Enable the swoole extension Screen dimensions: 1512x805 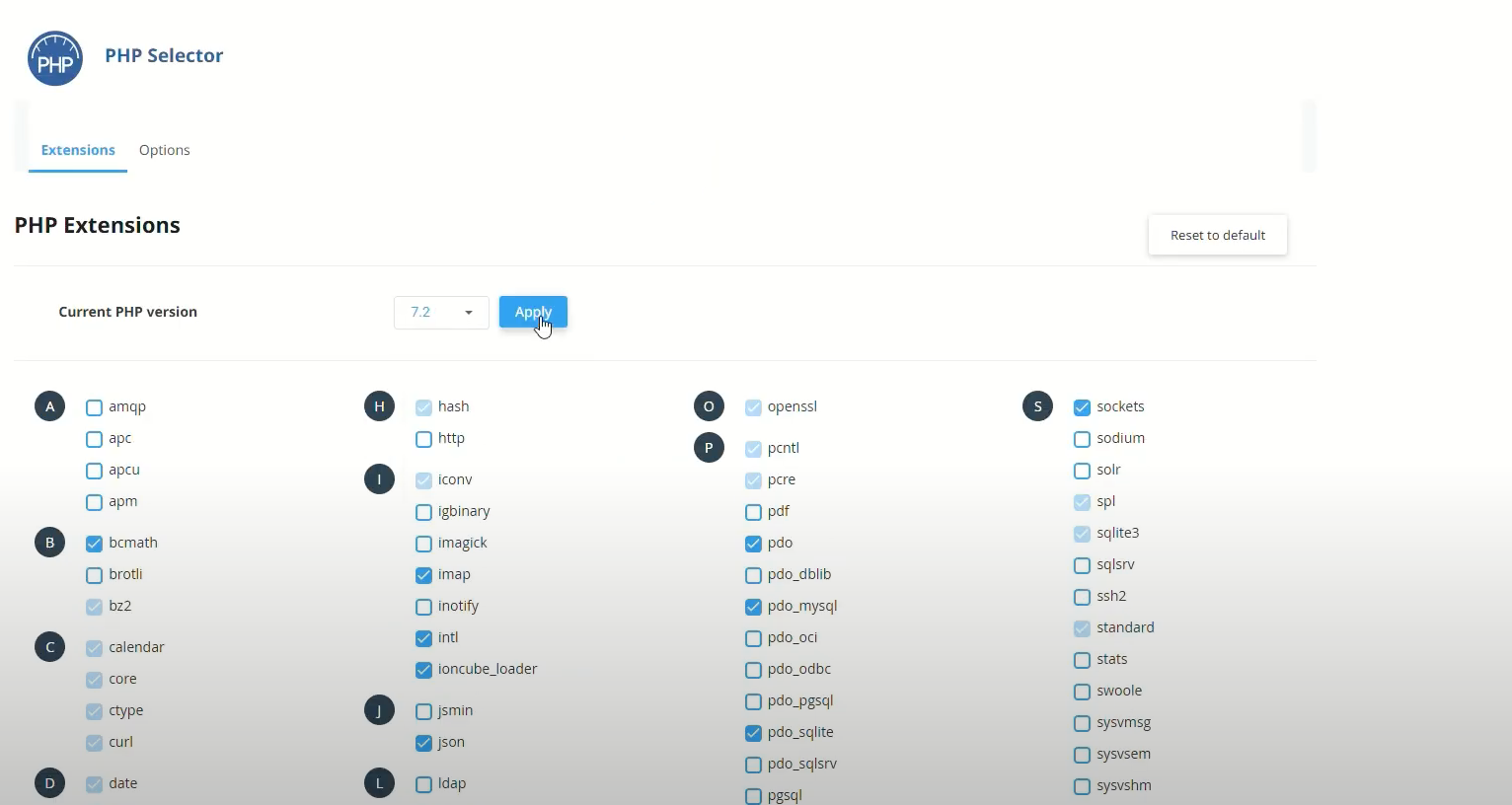[1082, 692]
